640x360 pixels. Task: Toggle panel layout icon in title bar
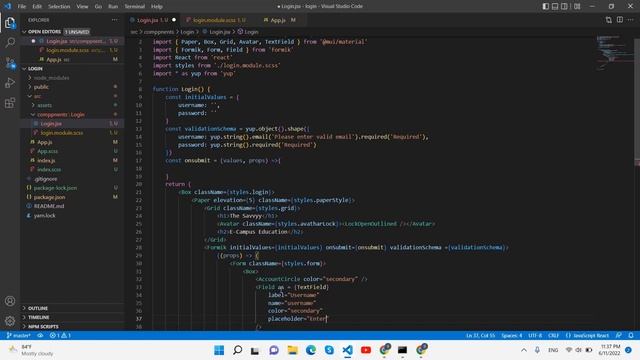[555, 6]
